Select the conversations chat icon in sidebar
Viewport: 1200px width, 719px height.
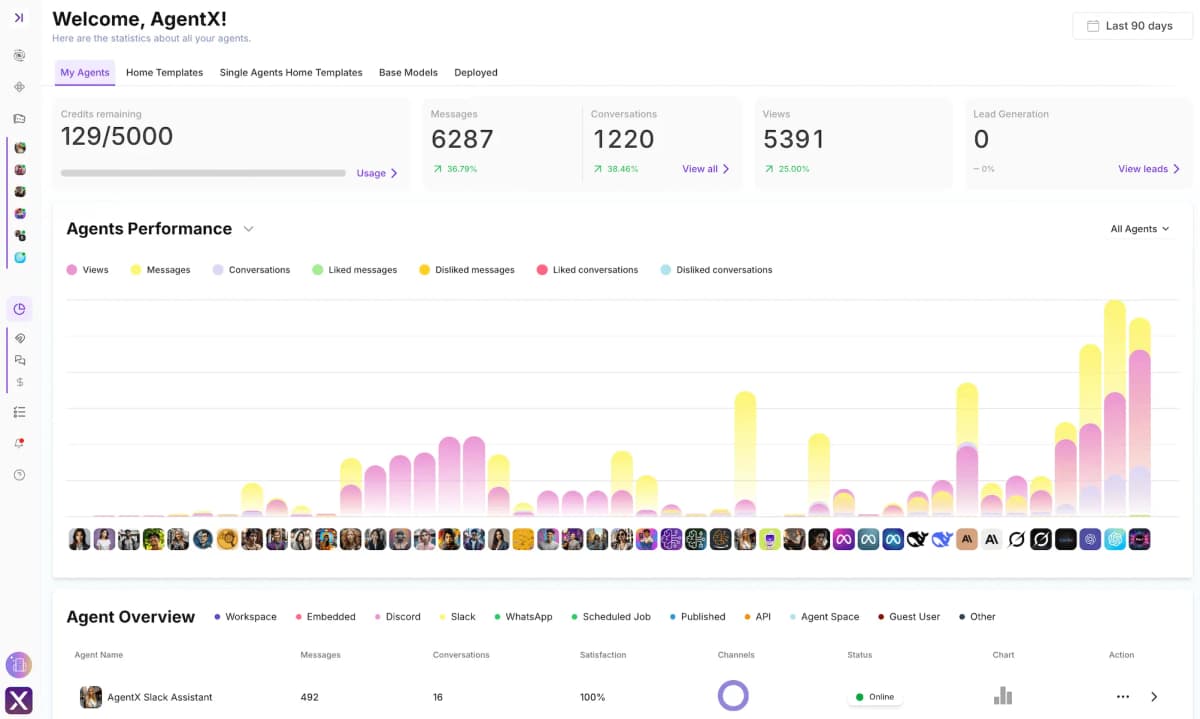pyautogui.click(x=19, y=359)
